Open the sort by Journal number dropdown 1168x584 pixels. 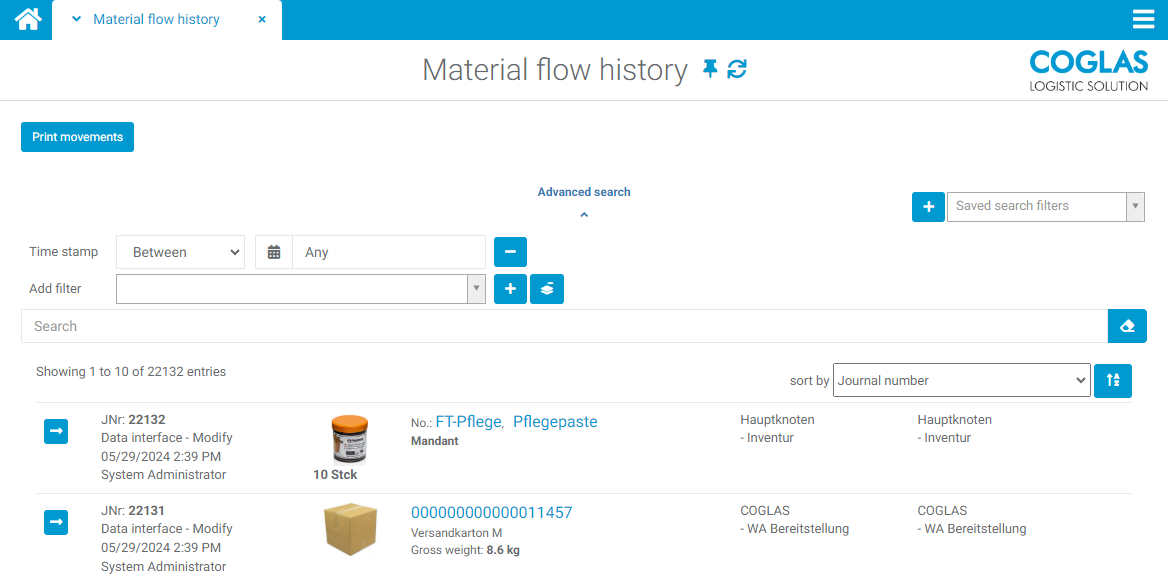click(x=961, y=381)
